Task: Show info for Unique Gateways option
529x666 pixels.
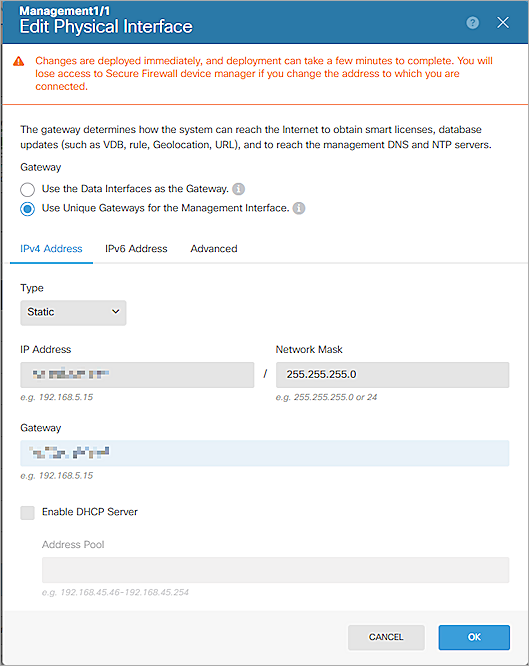Action: pyautogui.click(x=299, y=208)
